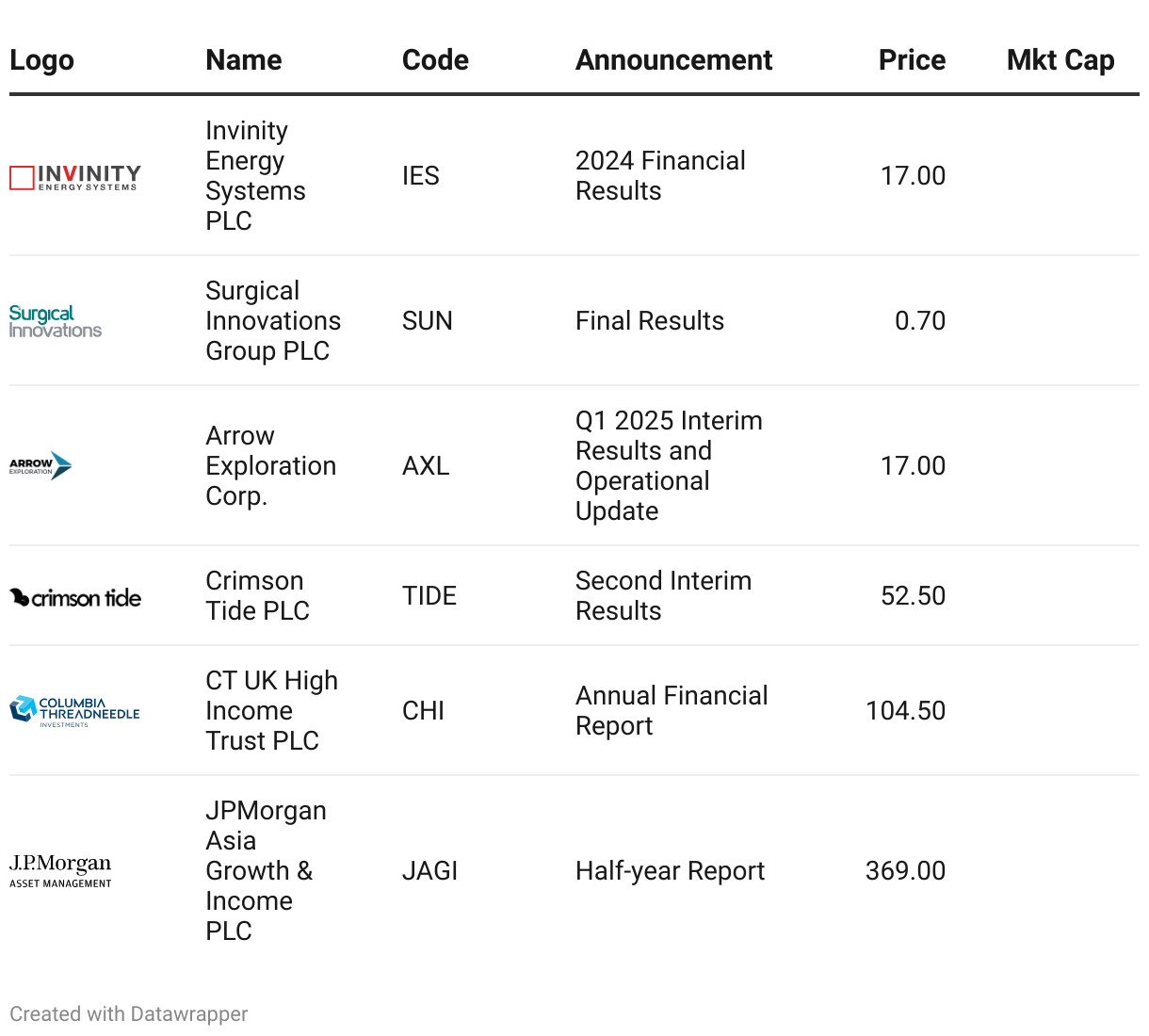Open the Created with Datawrapper link
1149x1036 pixels.
coord(129,1014)
